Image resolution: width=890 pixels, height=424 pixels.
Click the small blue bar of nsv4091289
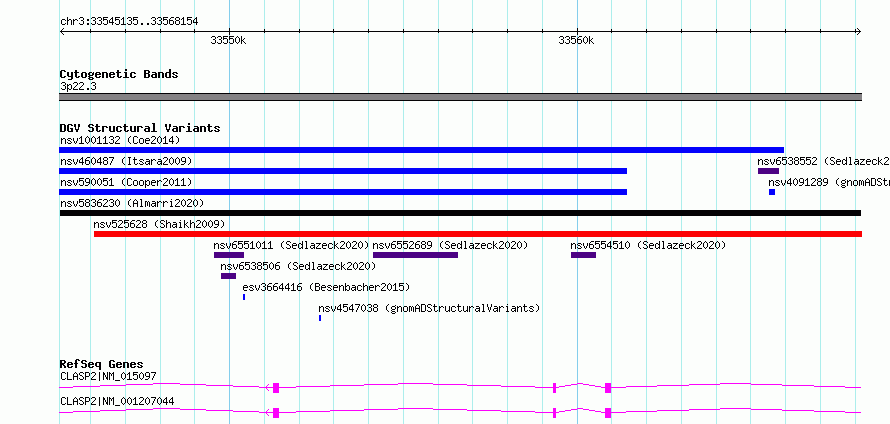pyautogui.click(x=772, y=192)
